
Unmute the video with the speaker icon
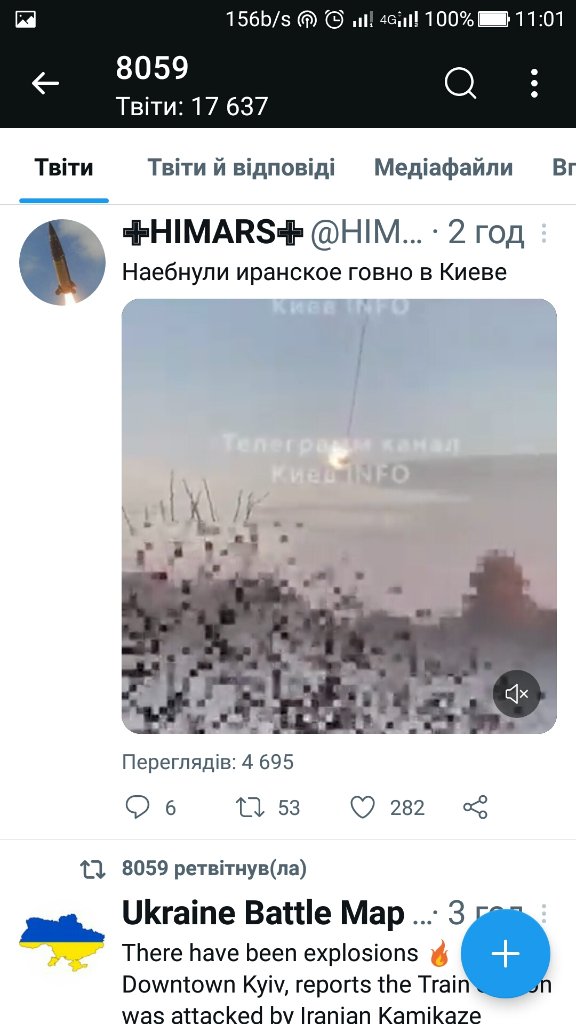click(517, 694)
